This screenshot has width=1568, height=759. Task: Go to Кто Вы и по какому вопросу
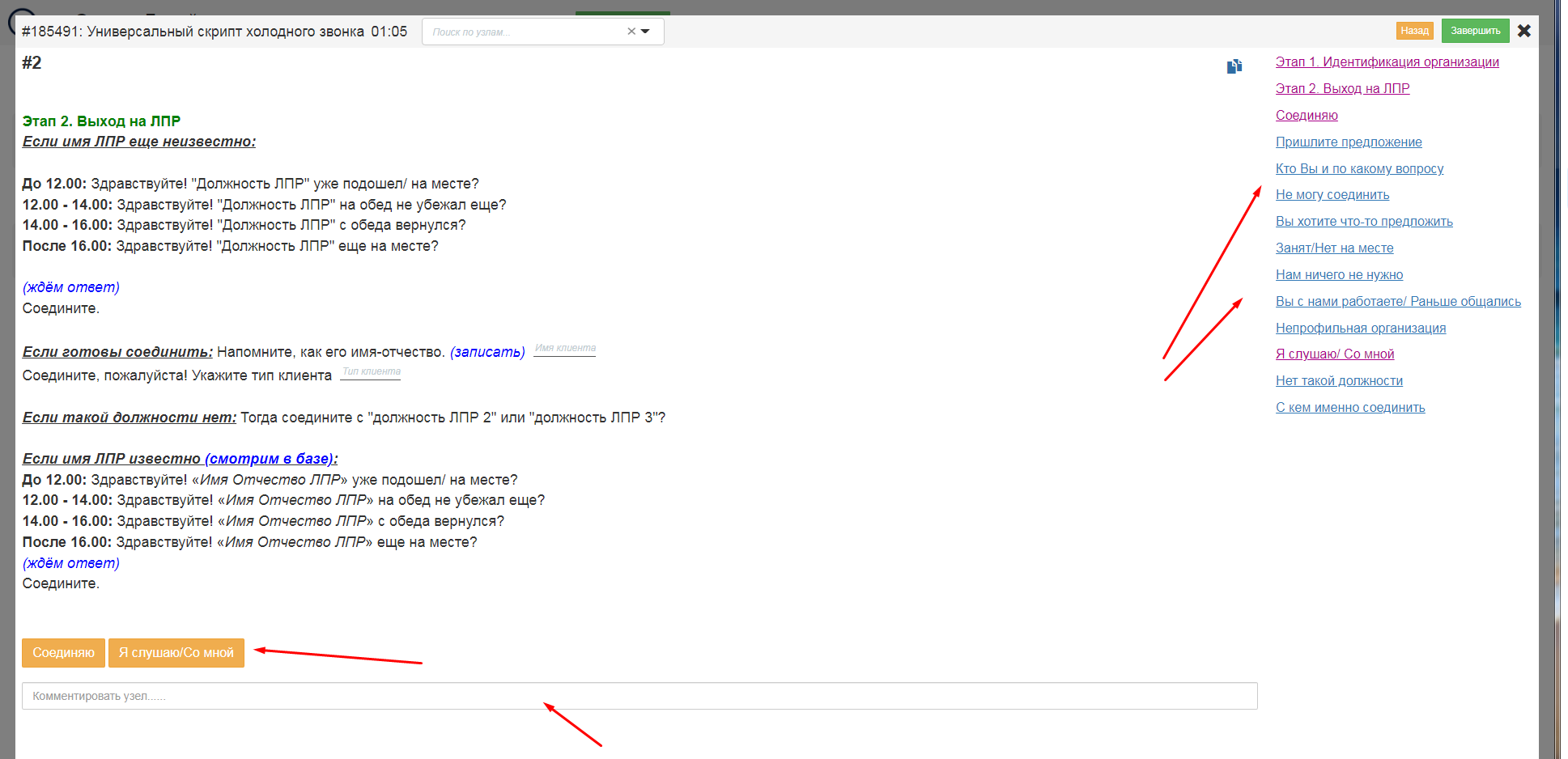coord(1360,169)
